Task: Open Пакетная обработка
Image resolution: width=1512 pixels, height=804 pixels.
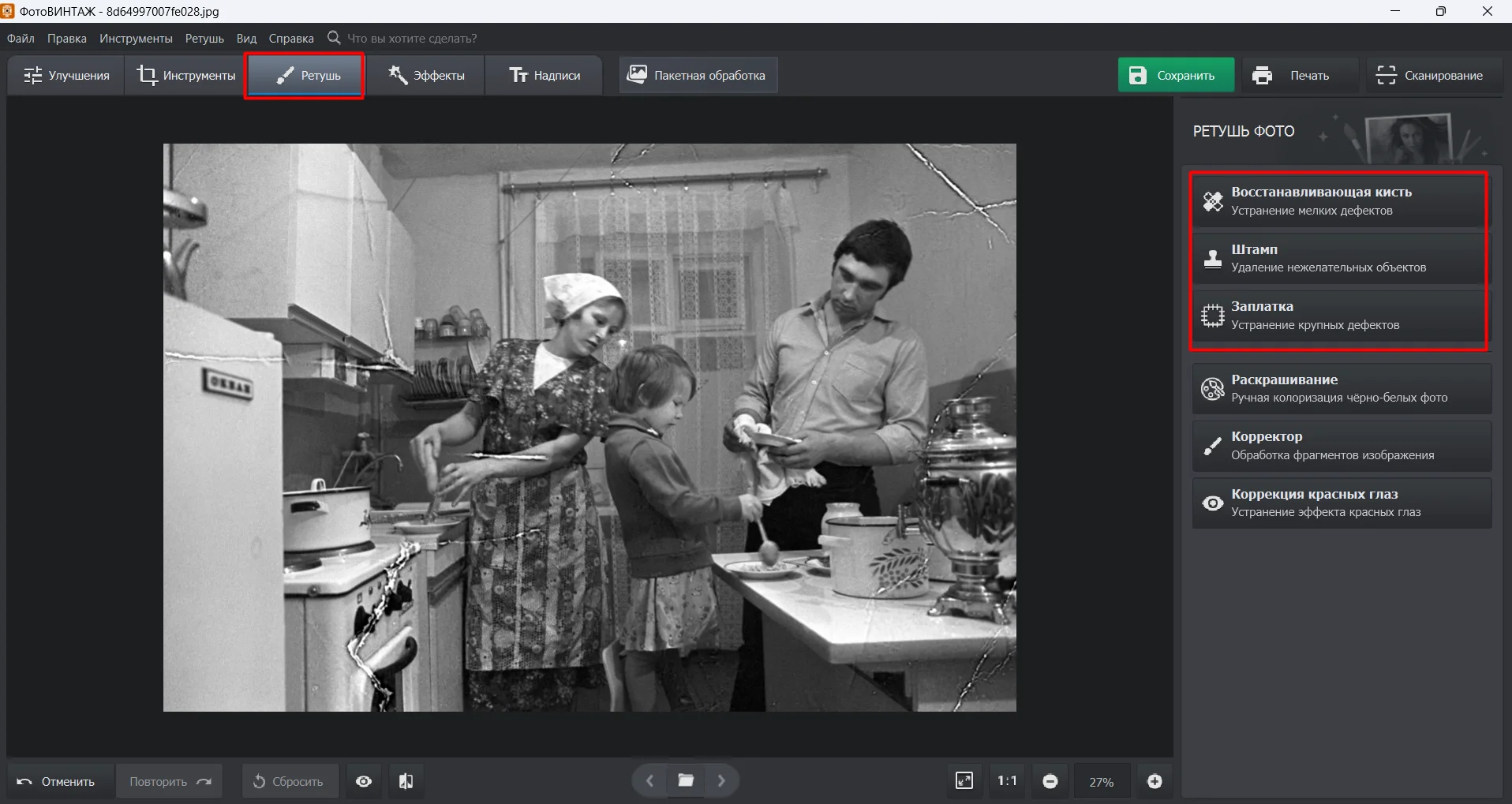Action: pos(698,75)
